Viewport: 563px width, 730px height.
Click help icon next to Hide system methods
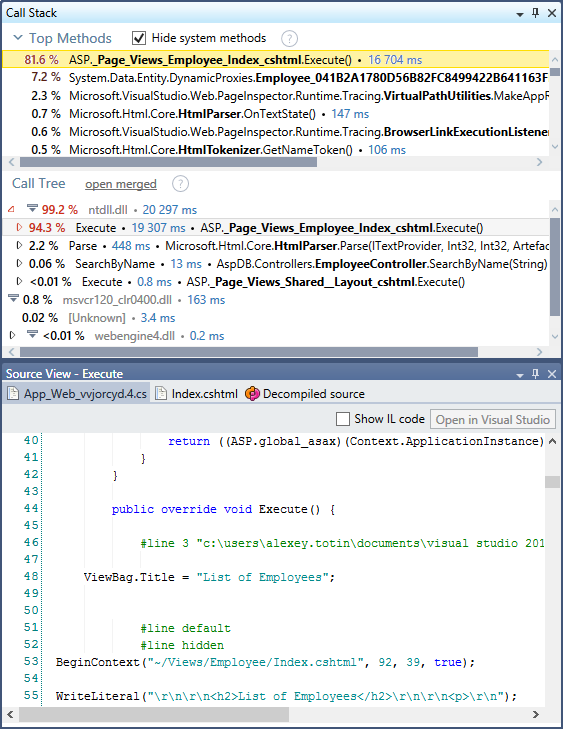[x=289, y=39]
